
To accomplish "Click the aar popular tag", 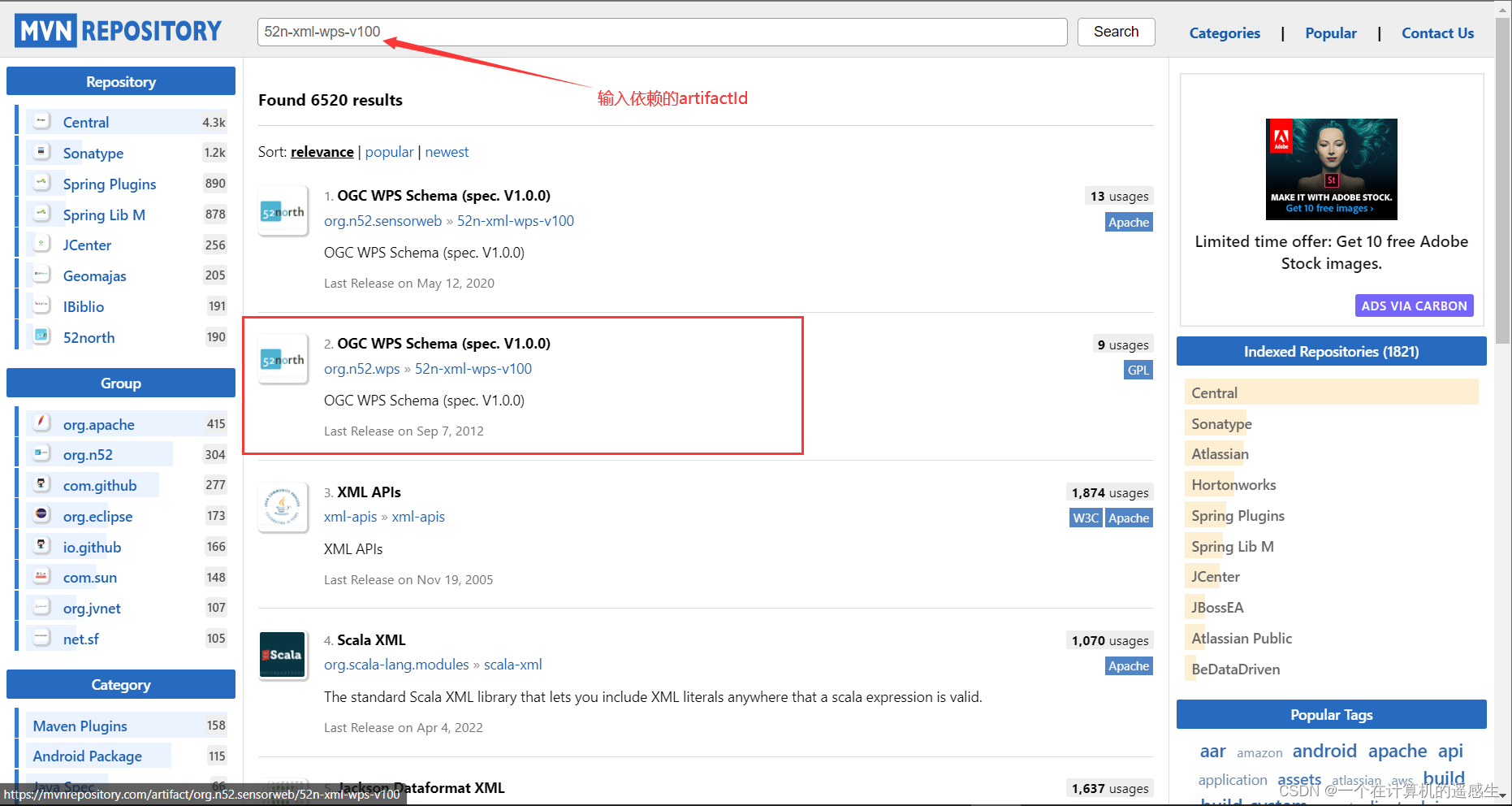I will (x=1212, y=752).
